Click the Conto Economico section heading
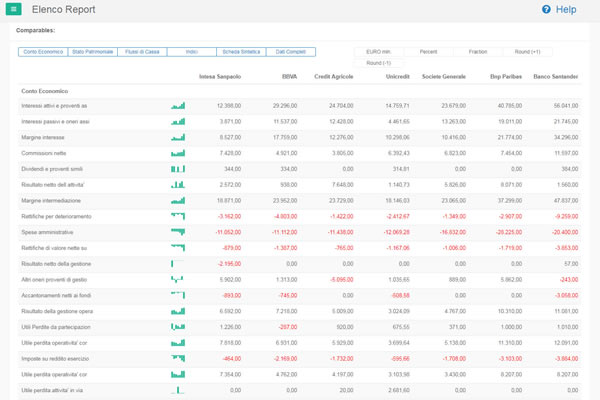 (45, 91)
